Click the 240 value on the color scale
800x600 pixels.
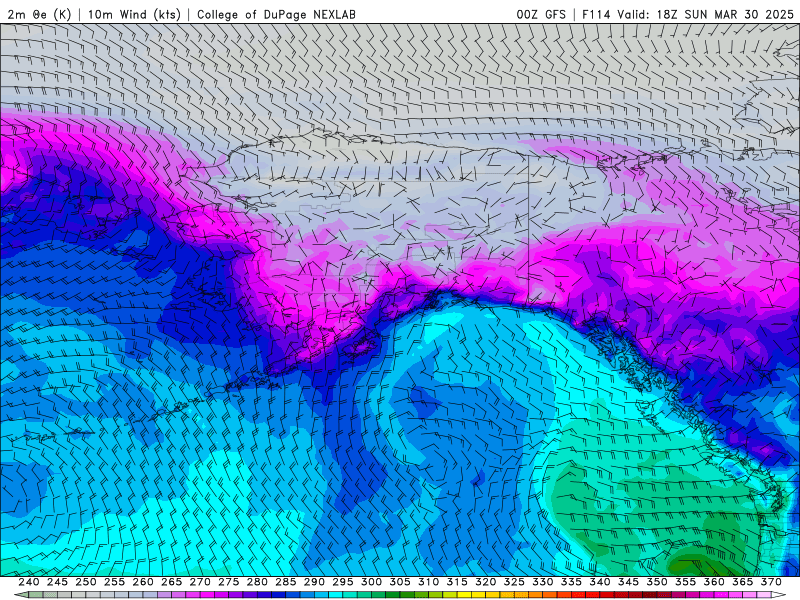tap(29, 582)
